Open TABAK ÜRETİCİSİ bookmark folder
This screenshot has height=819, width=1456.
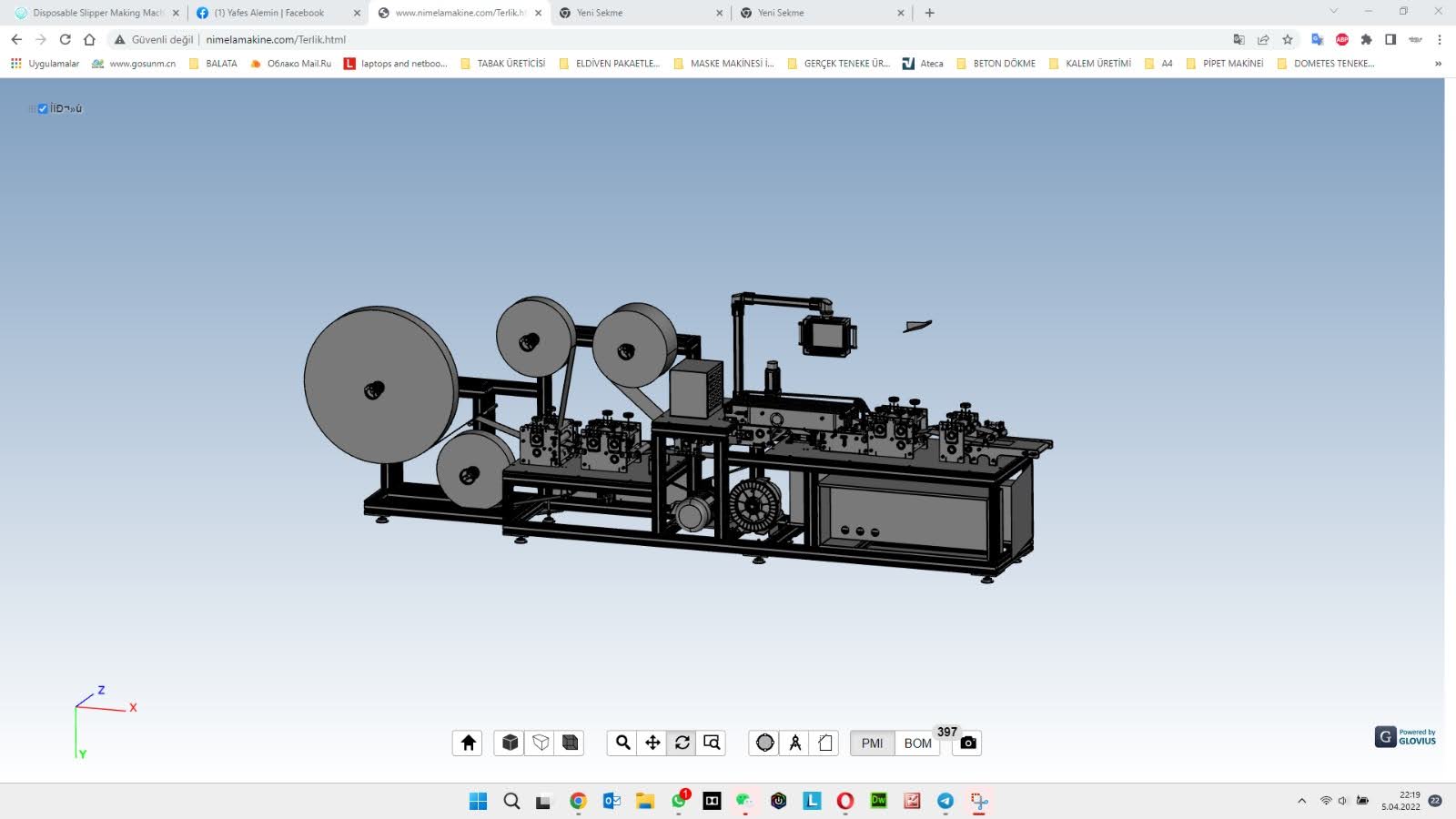coord(503,64)
